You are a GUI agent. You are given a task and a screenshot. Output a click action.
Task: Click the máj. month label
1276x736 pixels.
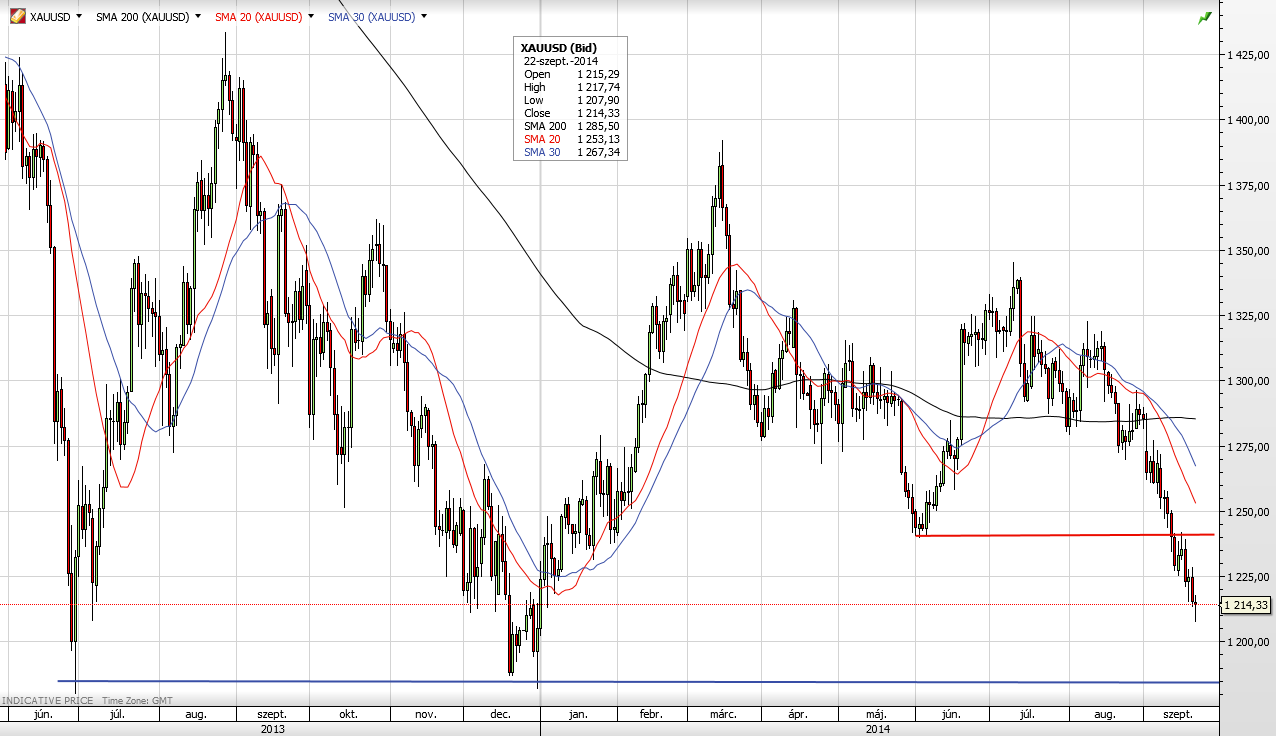click(x=875, y=715)
